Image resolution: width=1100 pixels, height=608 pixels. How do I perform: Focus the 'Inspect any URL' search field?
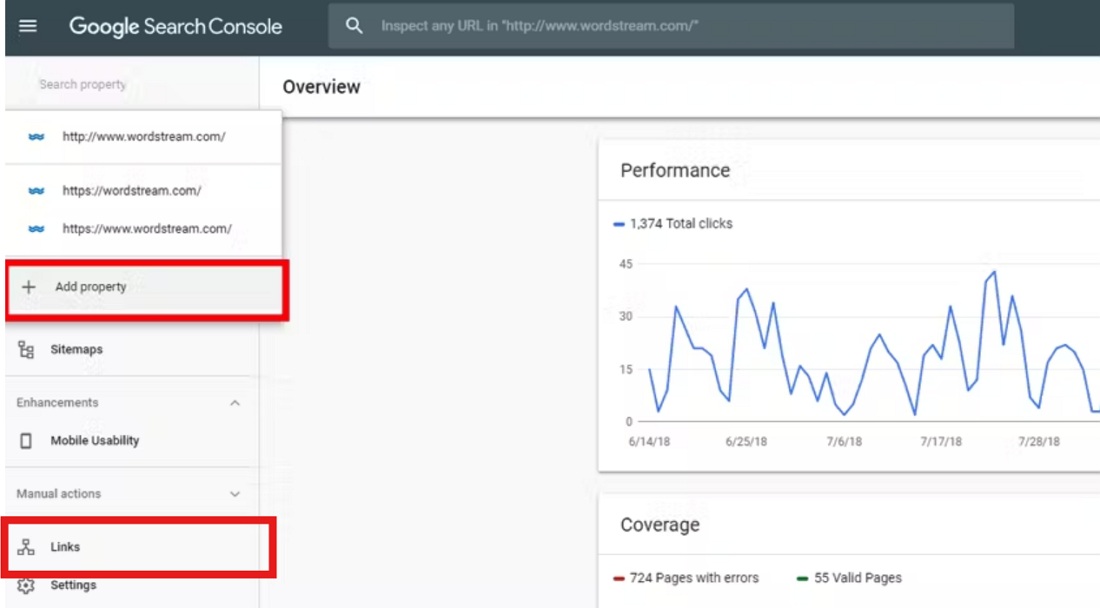click(x=671, y=26)
